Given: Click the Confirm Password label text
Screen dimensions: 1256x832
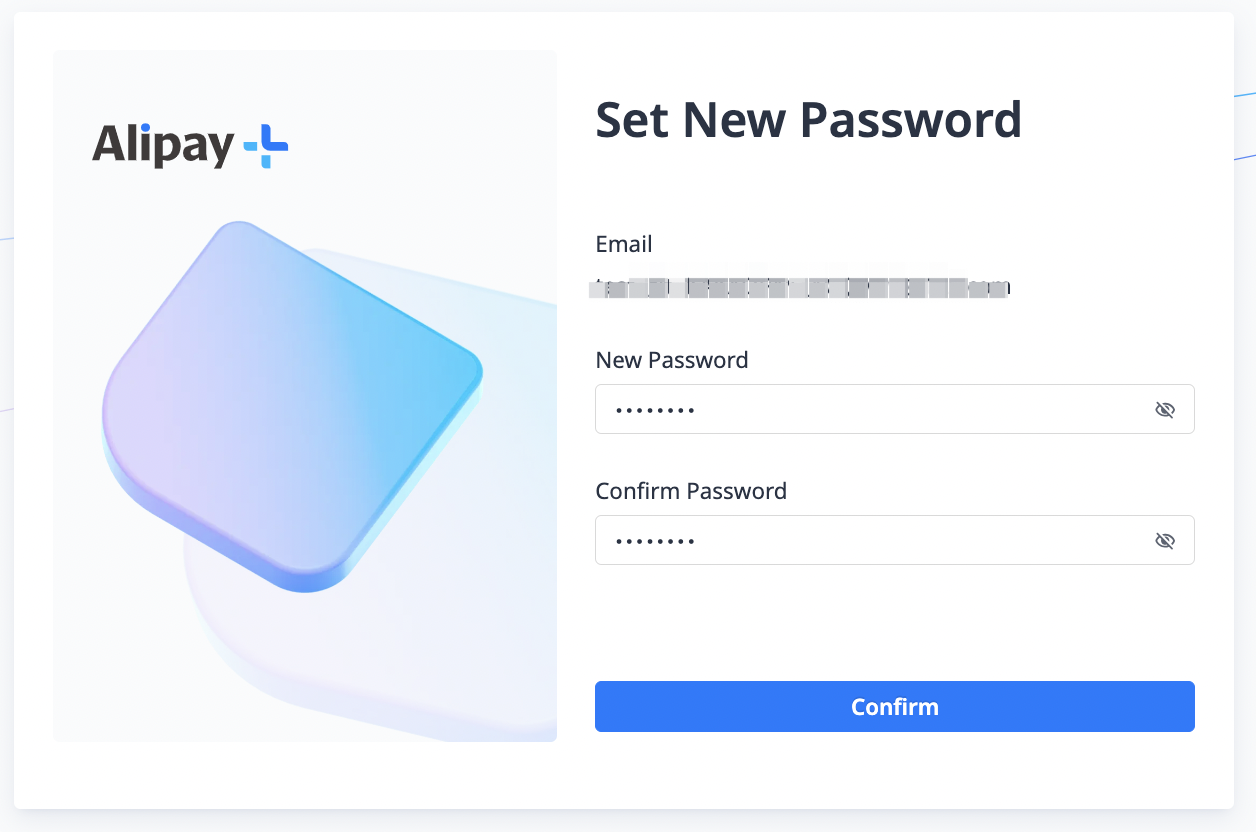Looking at the screenshot, I should click(x=691, y=491).
